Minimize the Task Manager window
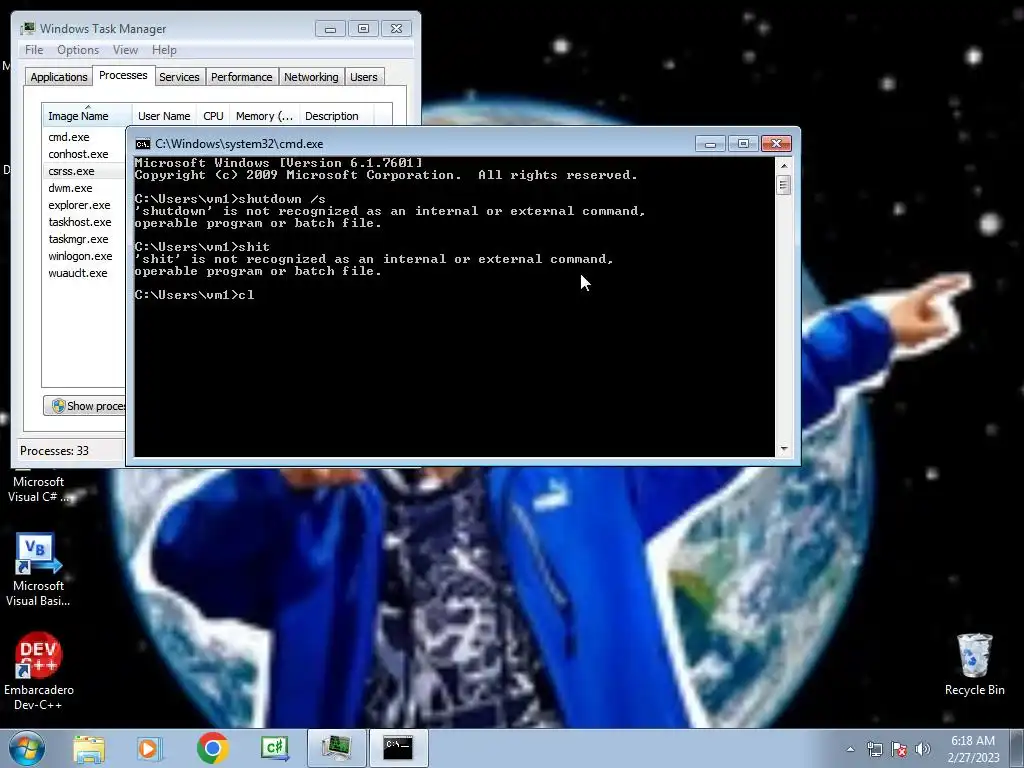The width and height of the screenshot is (1024, 768). pyautogui.click(x=330, y=29)
